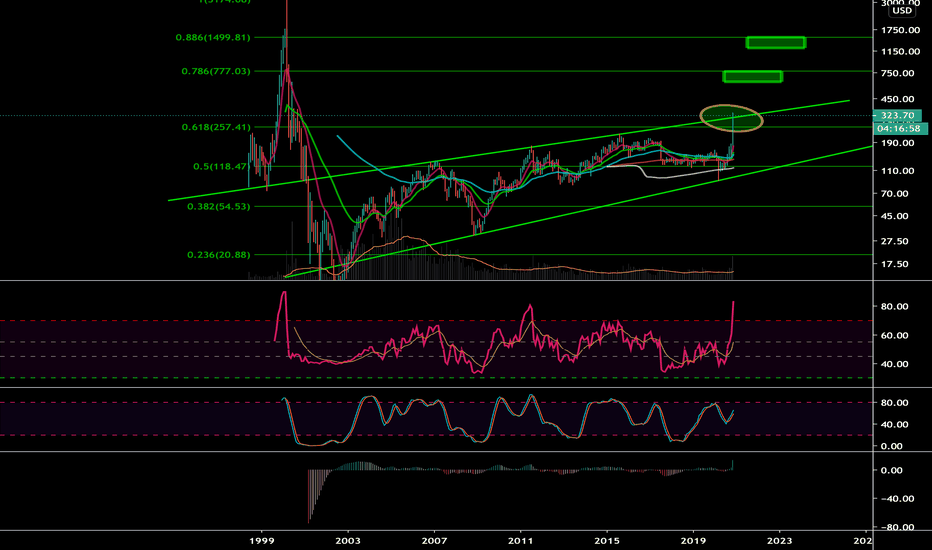The width and height of the screenshot is (932, 550).
Task: Click the upper green target rectangle near 1499
Action: point(776,42)
